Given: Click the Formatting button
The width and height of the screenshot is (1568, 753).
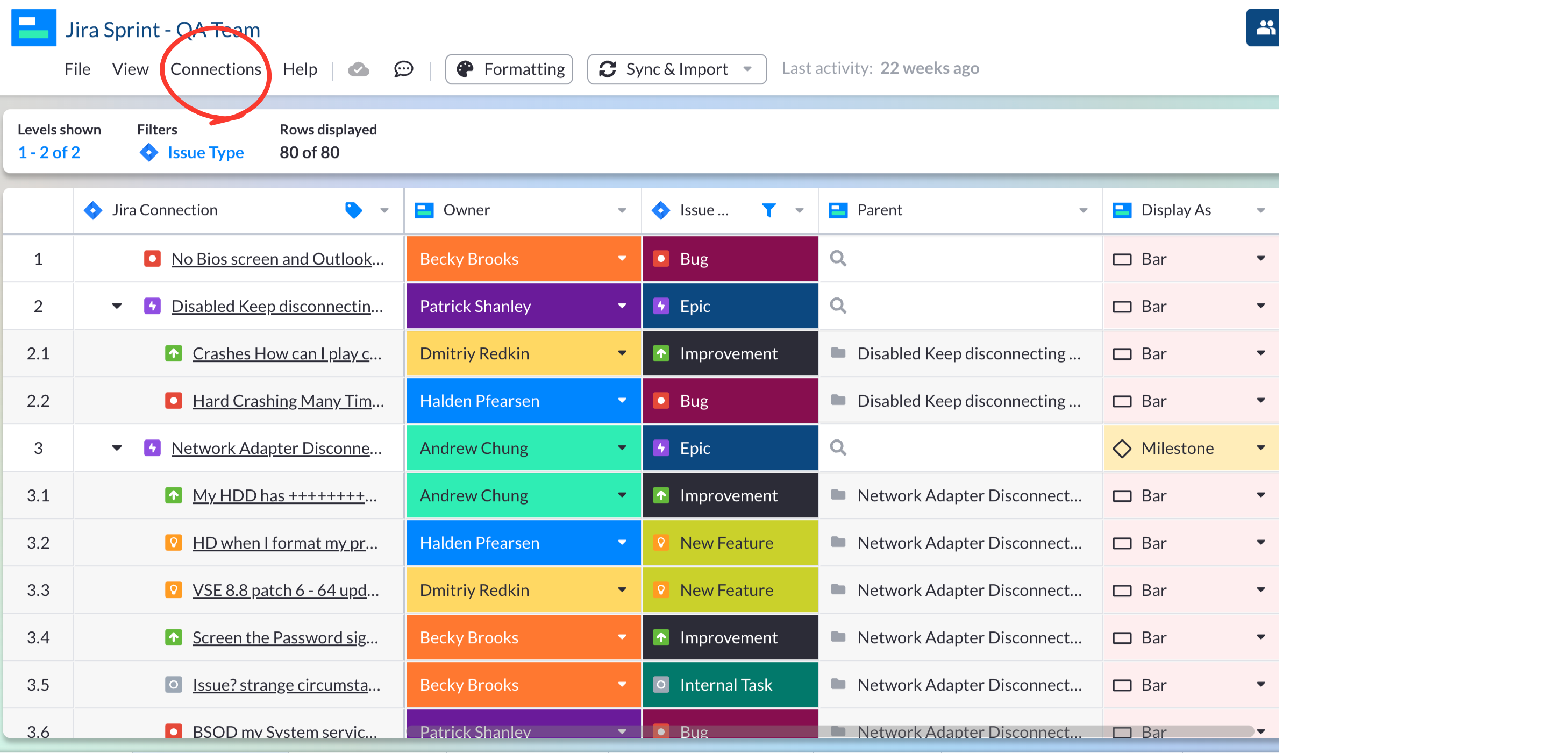Looking at the screenshot, I should [509, 69].
